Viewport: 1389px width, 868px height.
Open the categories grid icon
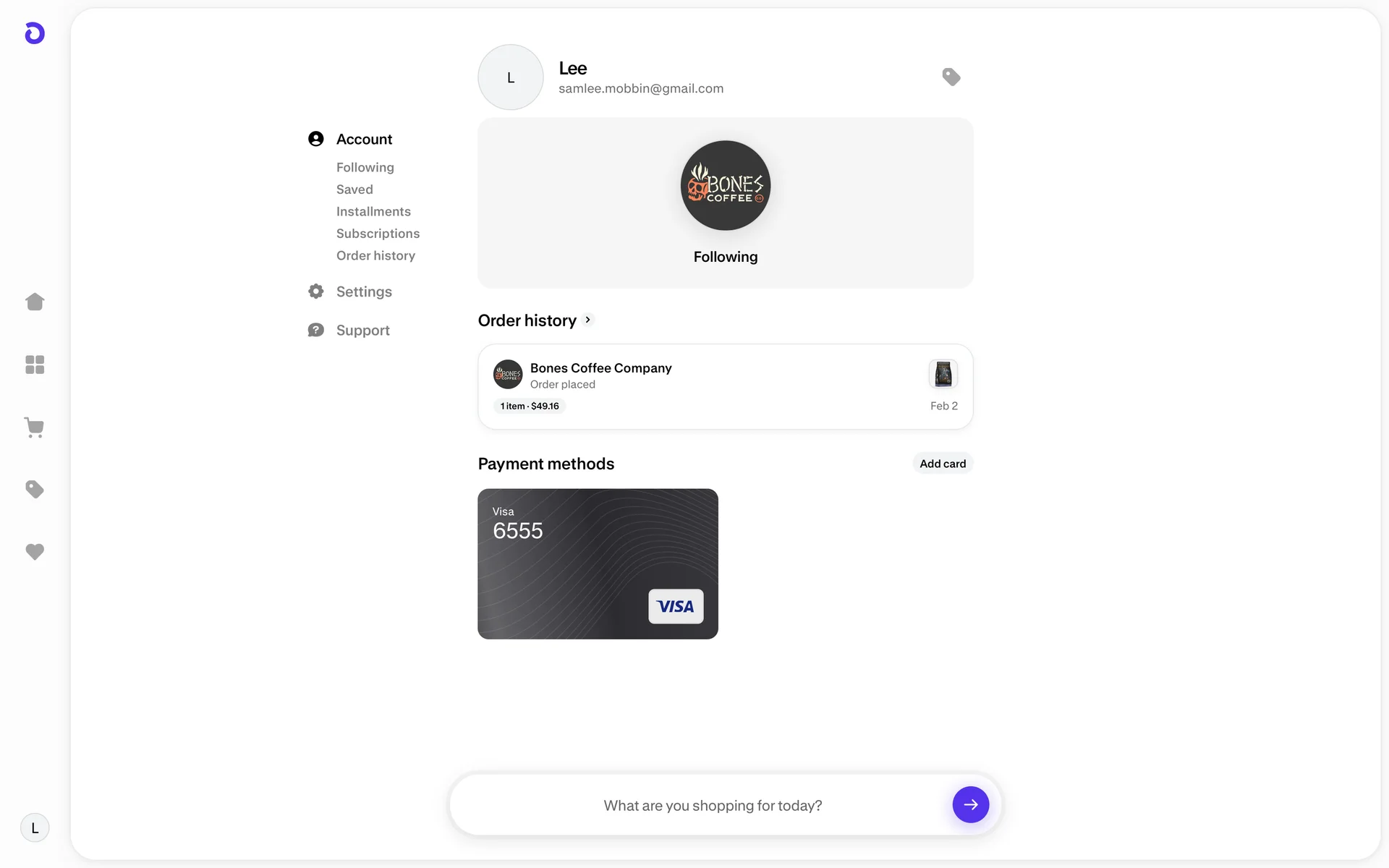point(35,365)
